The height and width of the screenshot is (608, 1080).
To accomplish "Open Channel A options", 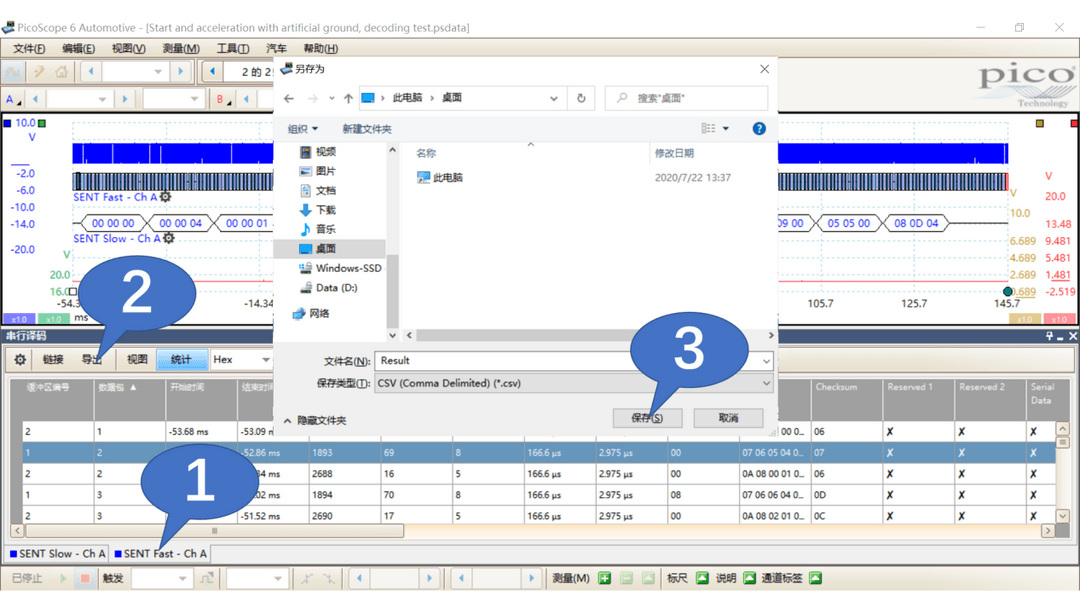I will point(12,99).
